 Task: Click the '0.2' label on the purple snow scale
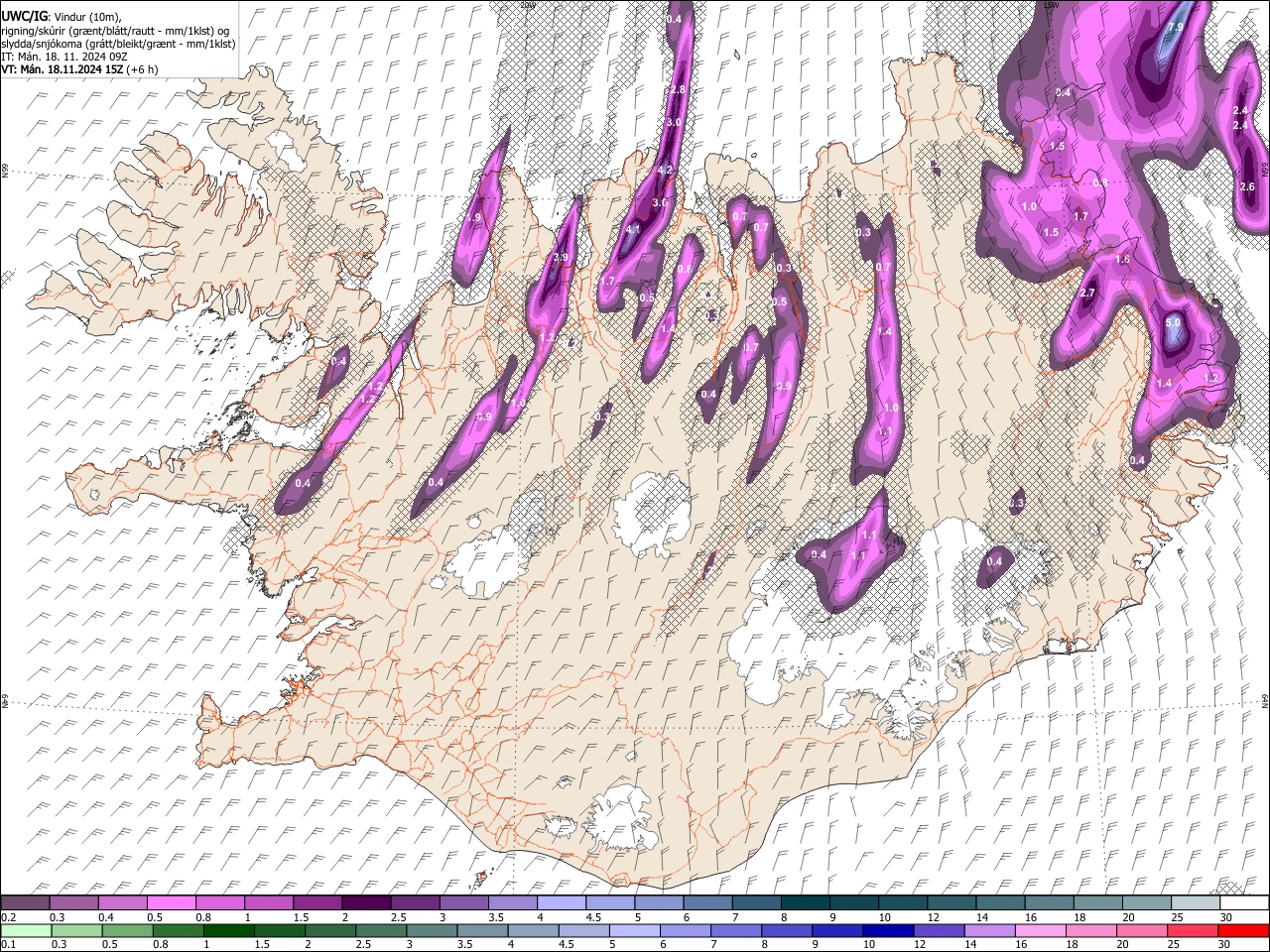pos(8,916)
